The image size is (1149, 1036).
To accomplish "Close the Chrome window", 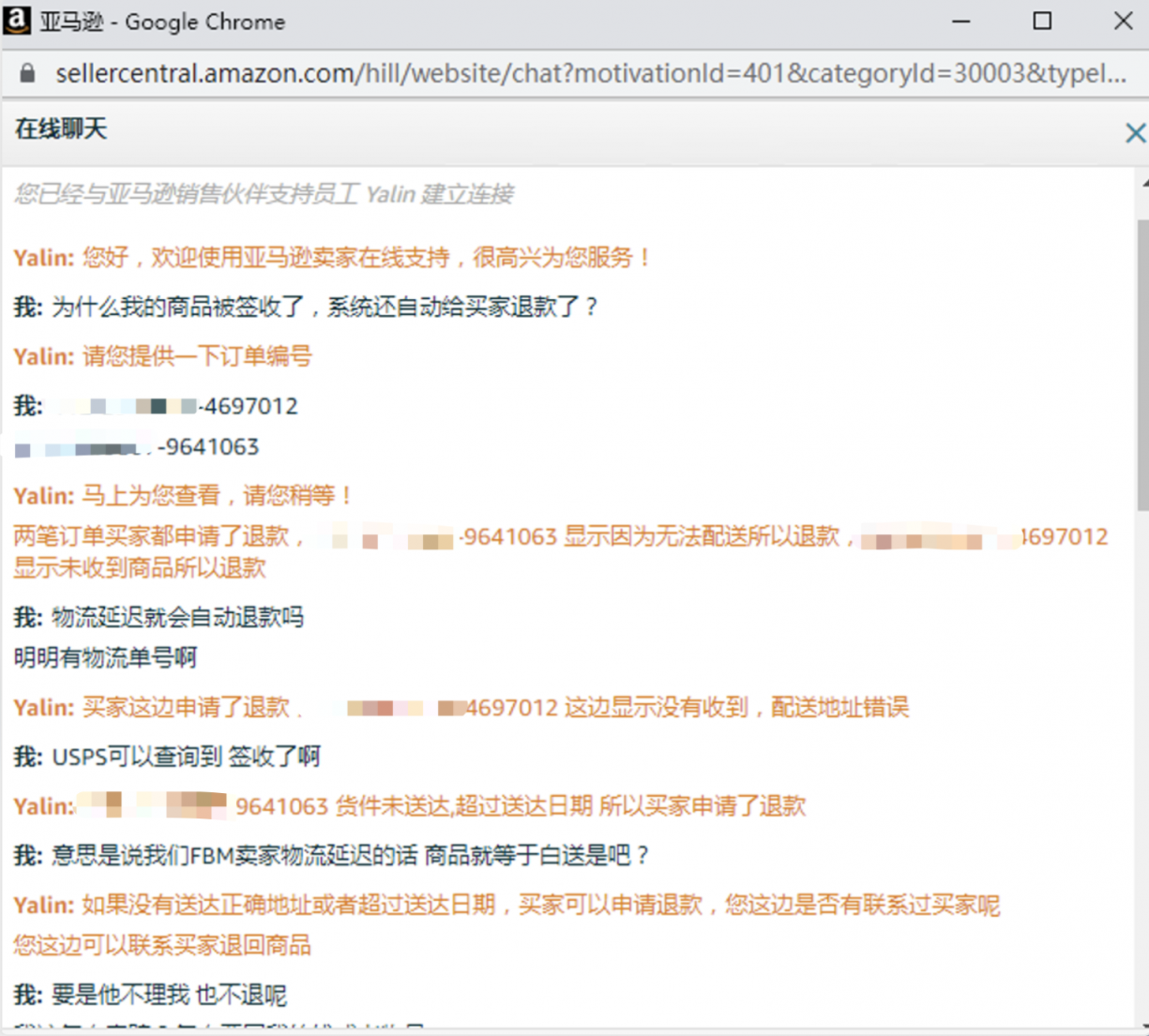I will point(1123,21).
